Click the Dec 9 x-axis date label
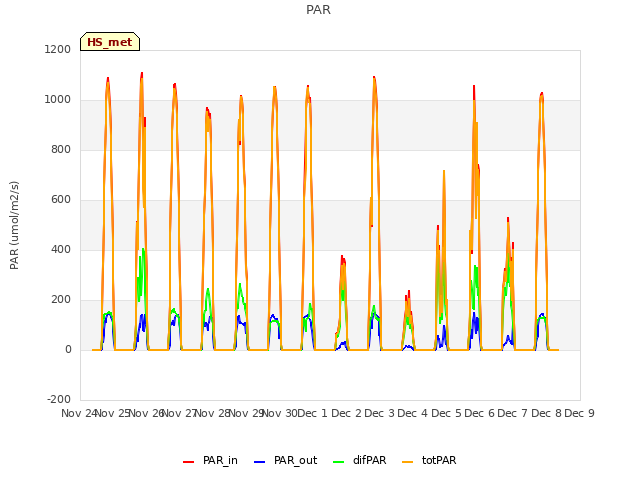640x480 pixels. (x=579, y=413)
